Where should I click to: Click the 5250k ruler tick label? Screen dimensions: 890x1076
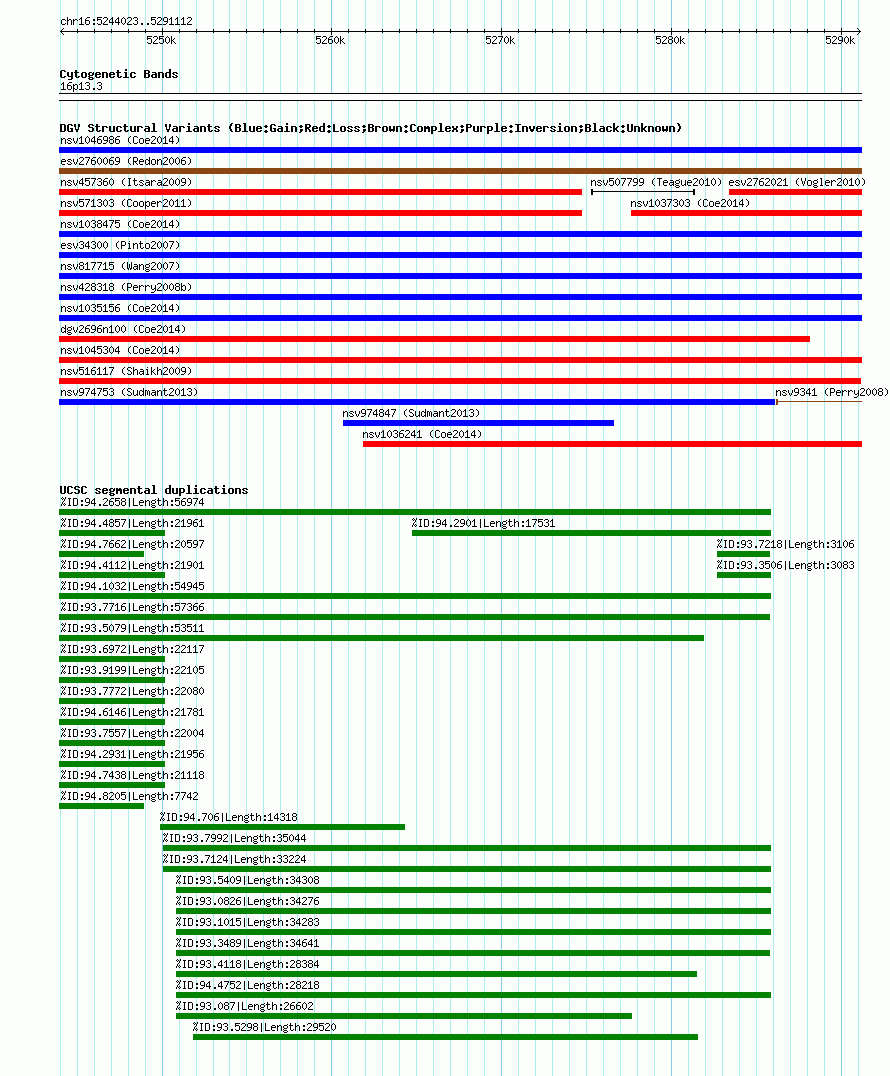(161, 40)
